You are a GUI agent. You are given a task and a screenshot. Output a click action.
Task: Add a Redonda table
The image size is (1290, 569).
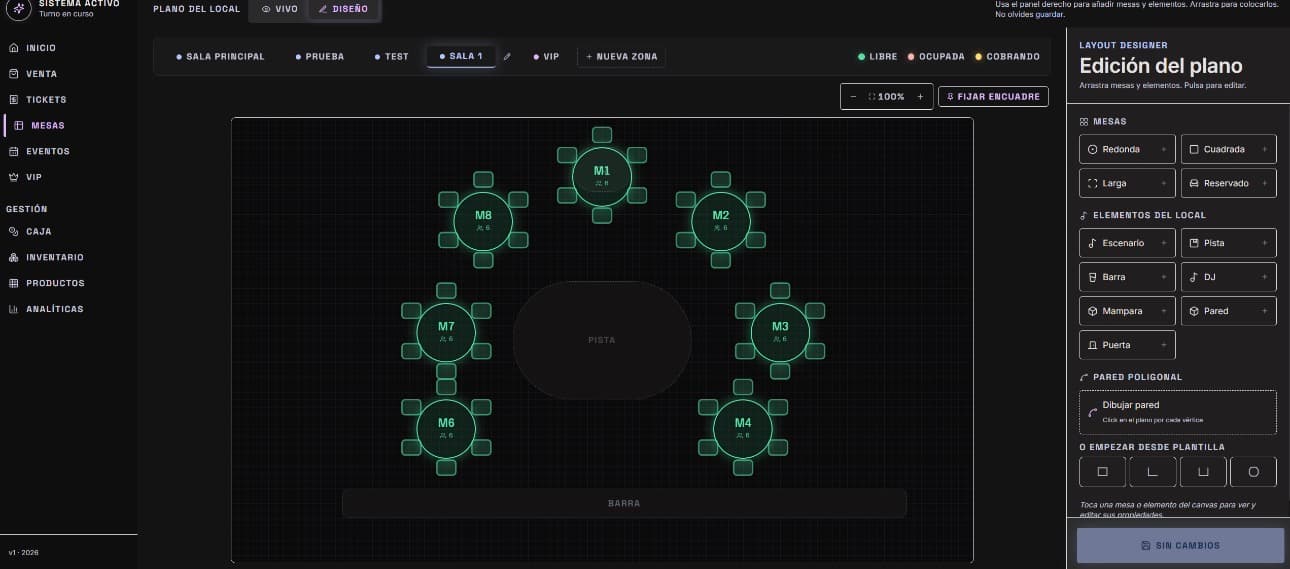1127,149
